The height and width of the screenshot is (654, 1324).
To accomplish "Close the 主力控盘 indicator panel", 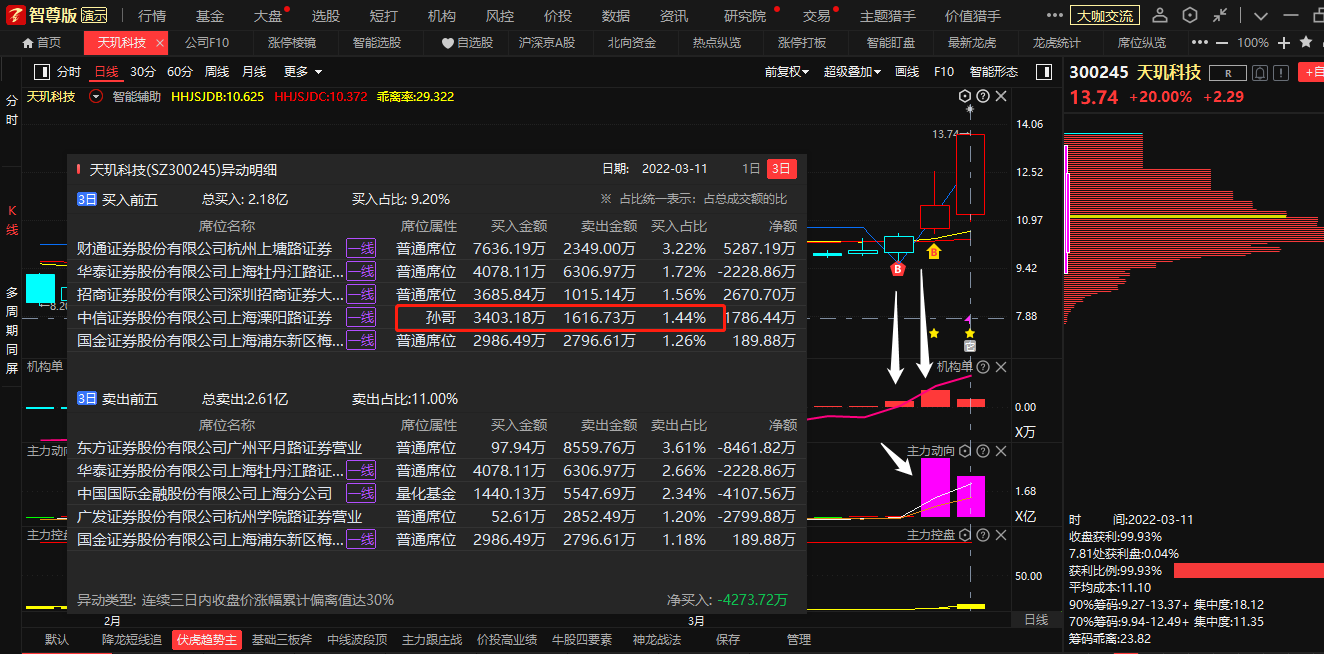I will pos(1001,535).
